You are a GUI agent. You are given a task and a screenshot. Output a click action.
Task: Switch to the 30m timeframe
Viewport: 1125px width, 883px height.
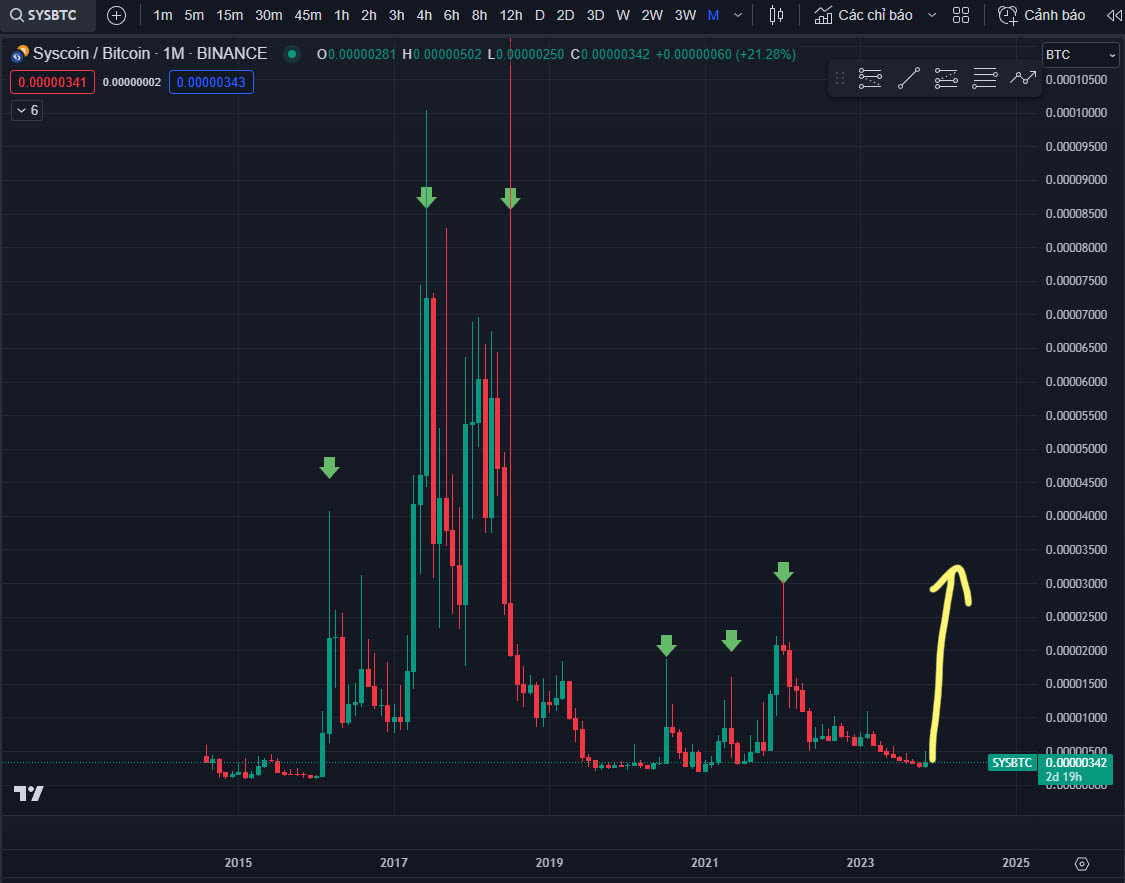[x=268, y=15]
